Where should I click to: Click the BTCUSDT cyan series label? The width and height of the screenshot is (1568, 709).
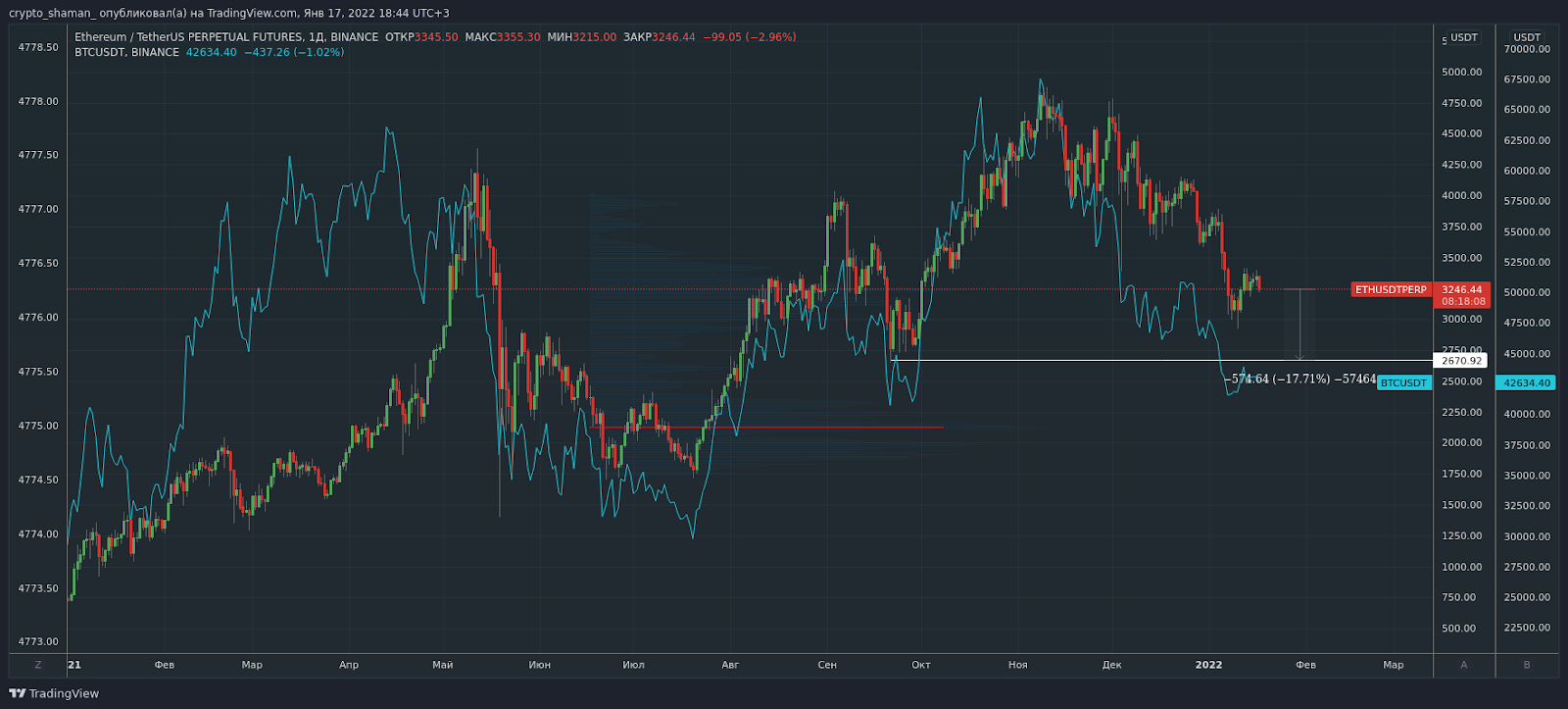point(1403,382)
